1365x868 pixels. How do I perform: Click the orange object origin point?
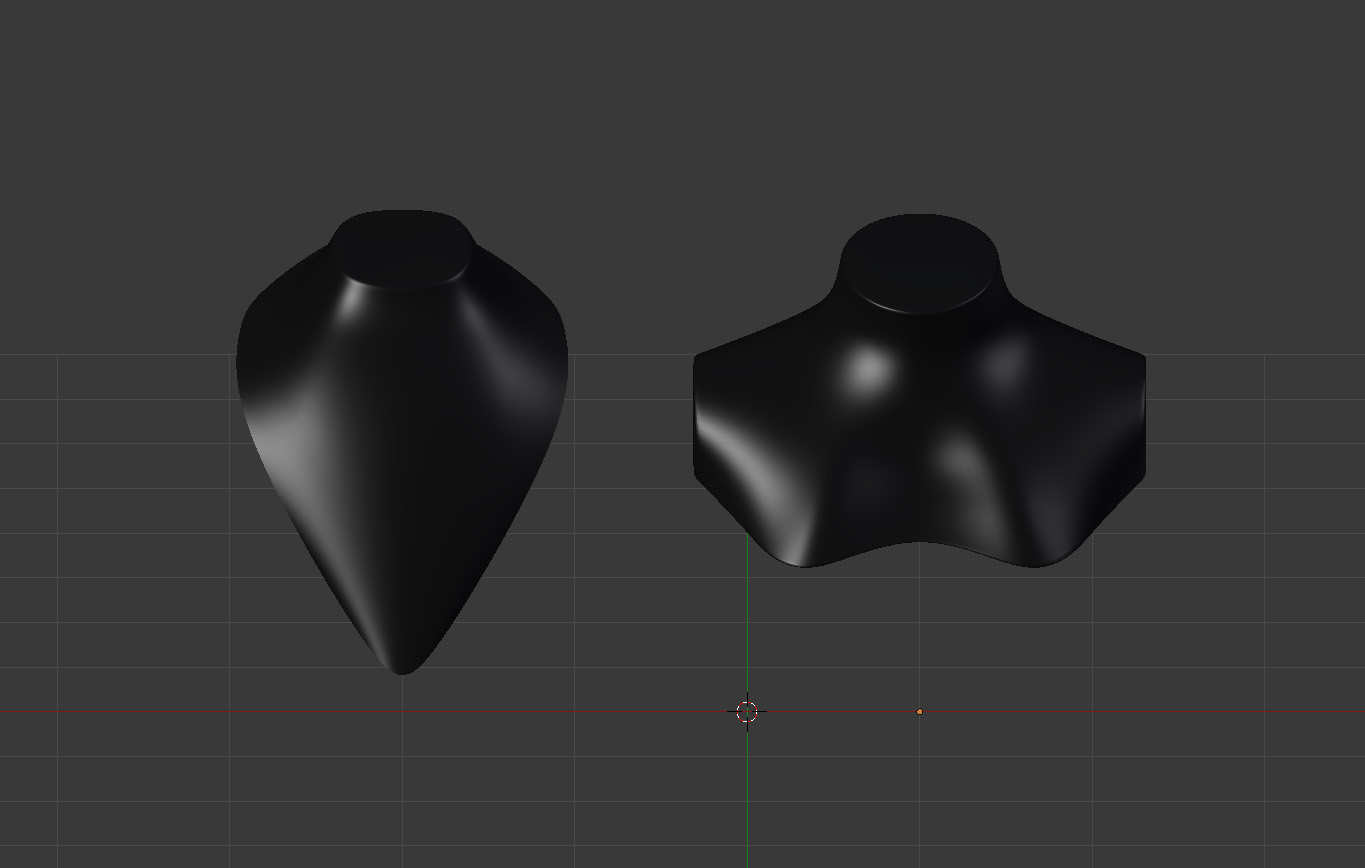(x=918, y=710)
